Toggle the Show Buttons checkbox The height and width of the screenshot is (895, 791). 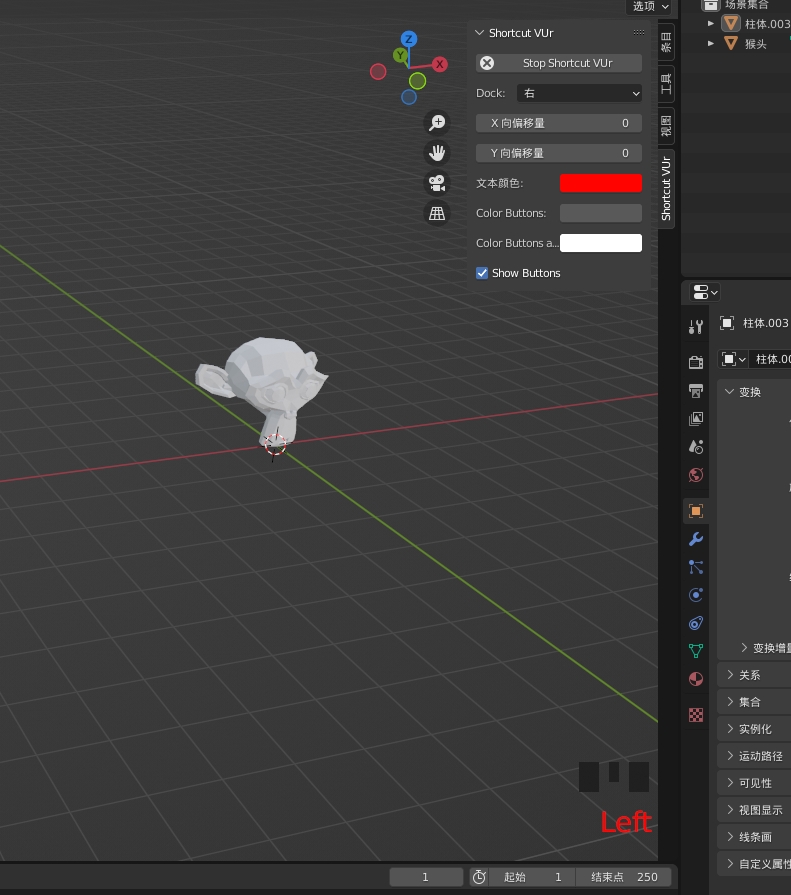click(482, 273)
